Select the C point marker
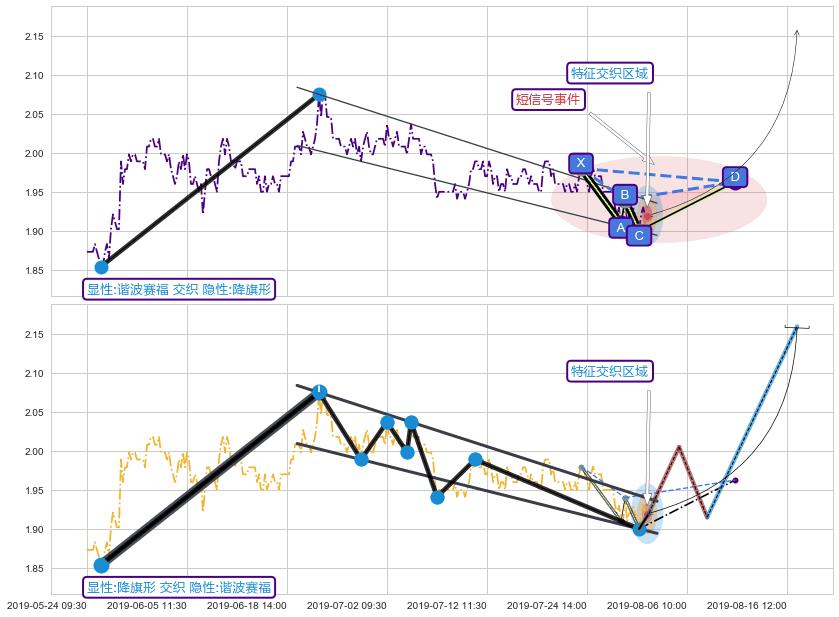 coord(638,235)
